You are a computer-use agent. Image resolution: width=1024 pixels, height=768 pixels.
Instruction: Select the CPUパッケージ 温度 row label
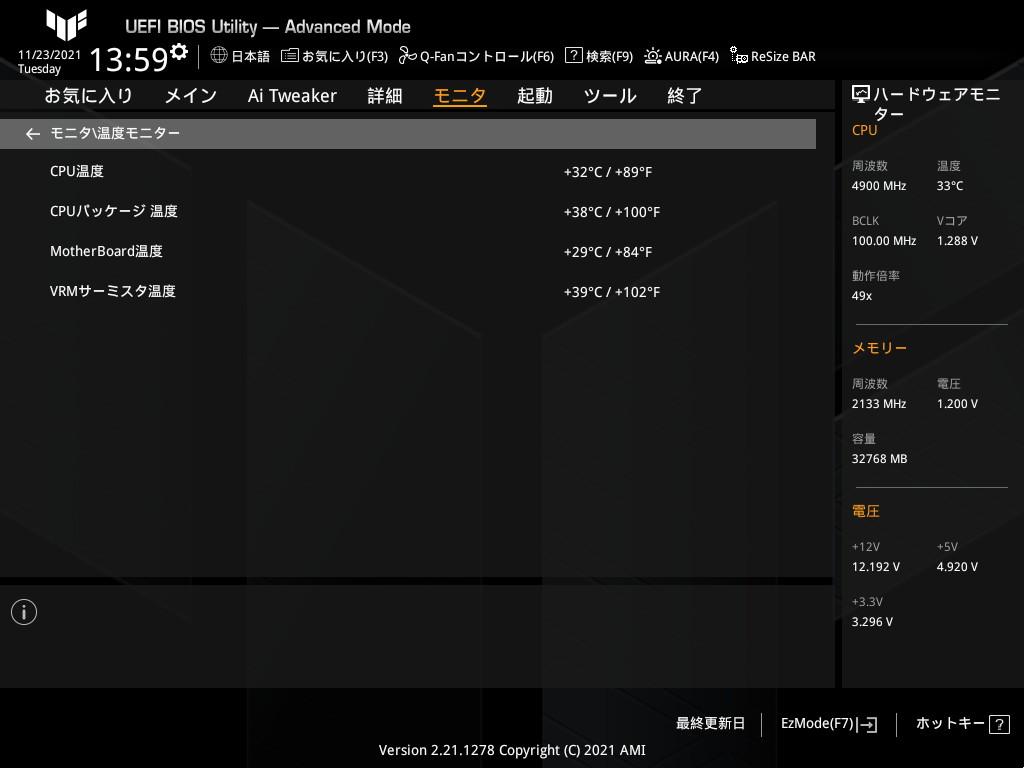[114, 211]
